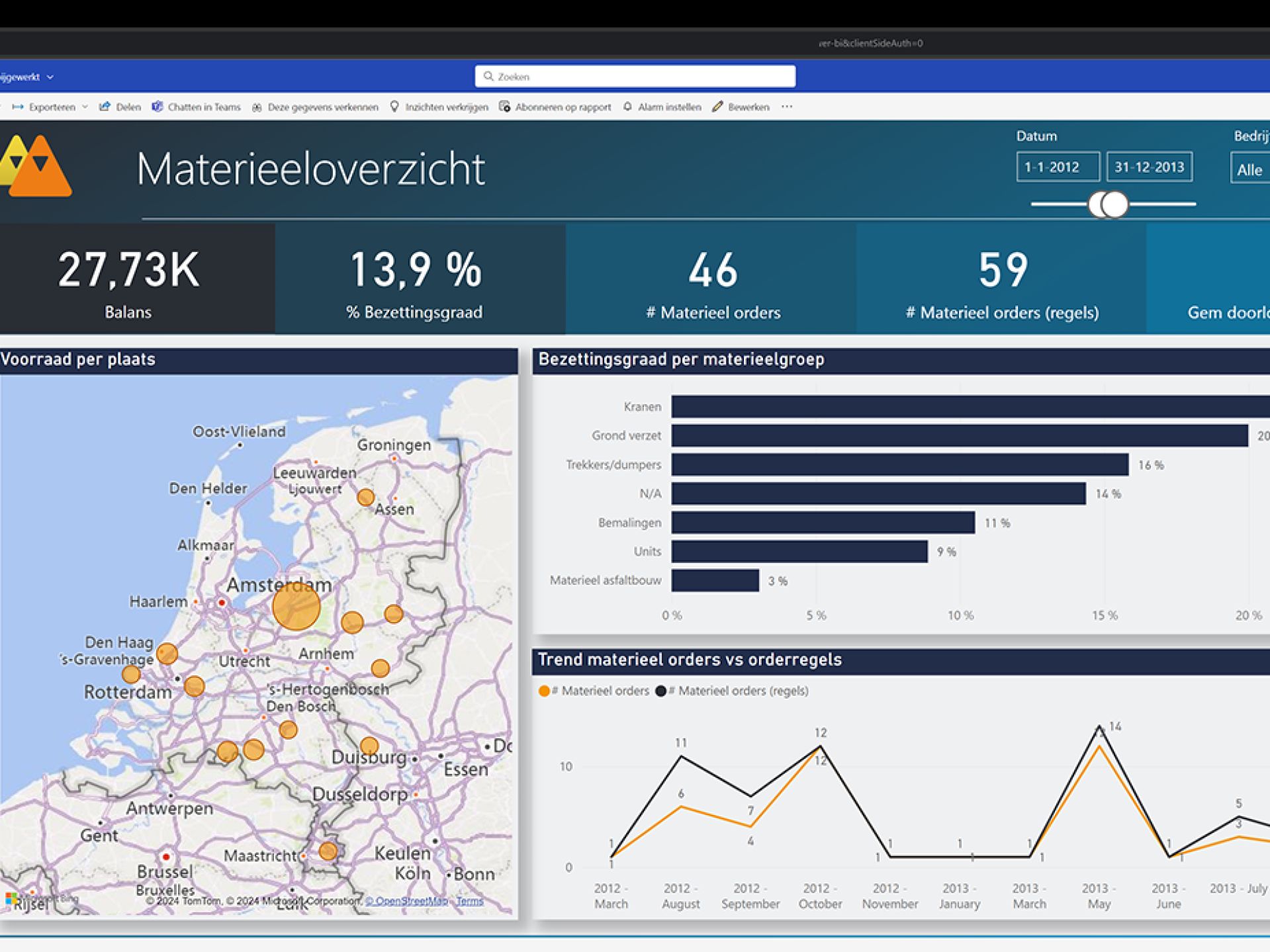Click the Alarm instellen bell icon
Viewport: 1270px width, 952px height.
(627, 107)
